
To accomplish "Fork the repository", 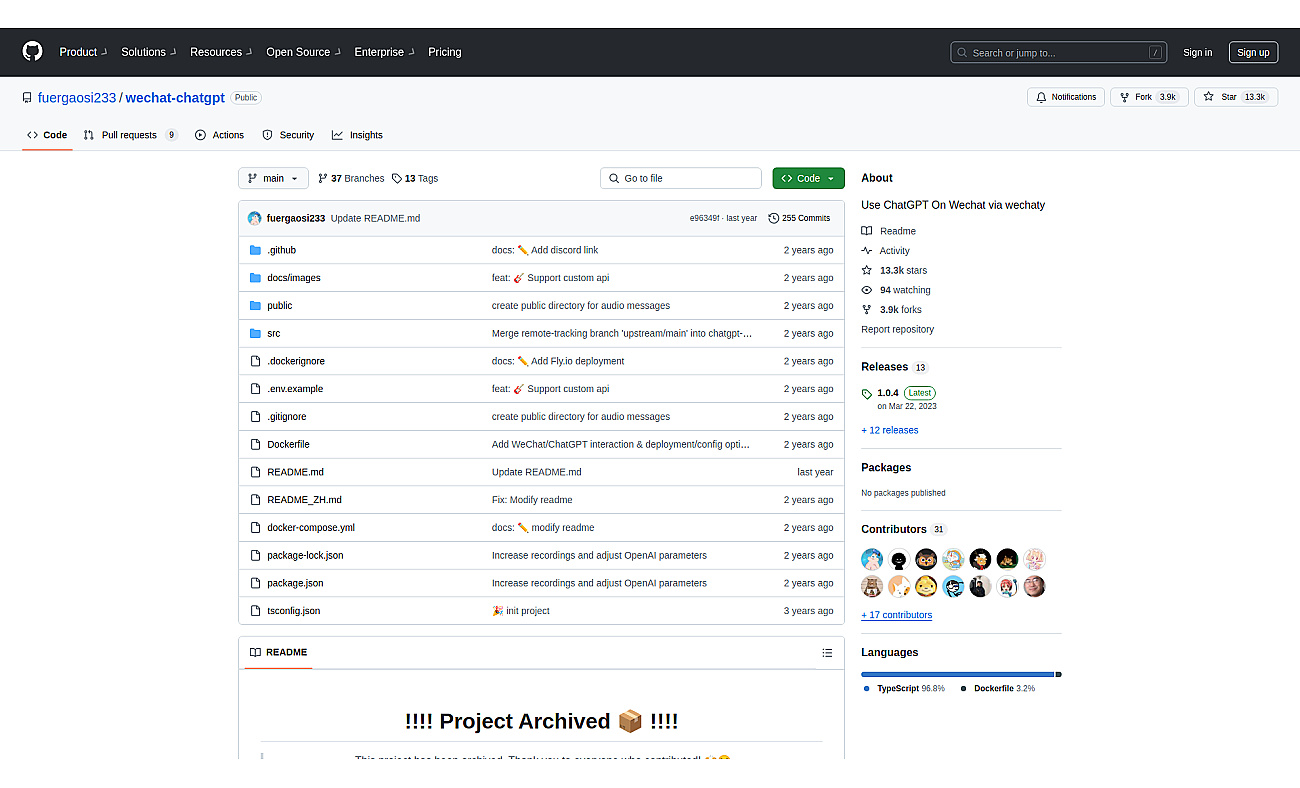I will click(1149, 97).
